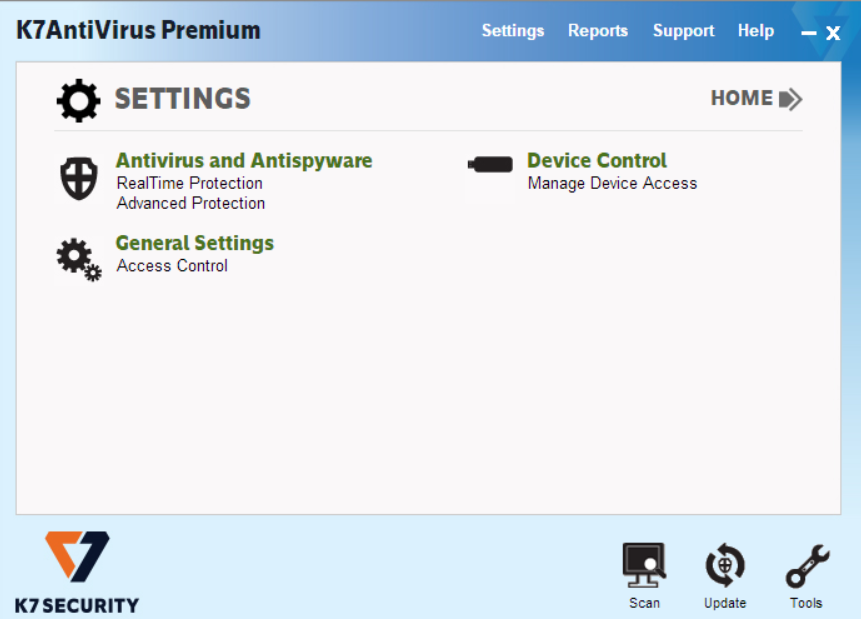Open the Scan tool
Screen dimensions: 861x619
click(643, 565)
